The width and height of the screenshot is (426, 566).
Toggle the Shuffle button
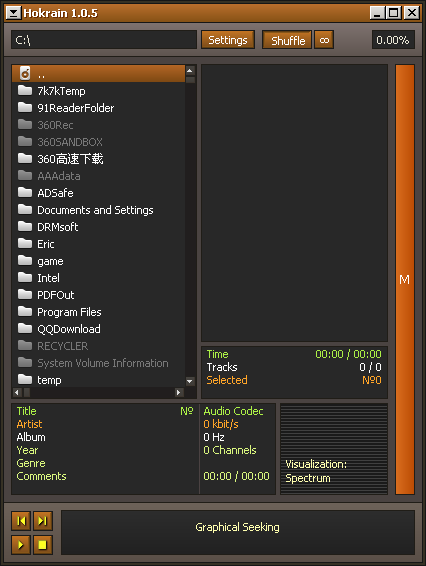287,40
